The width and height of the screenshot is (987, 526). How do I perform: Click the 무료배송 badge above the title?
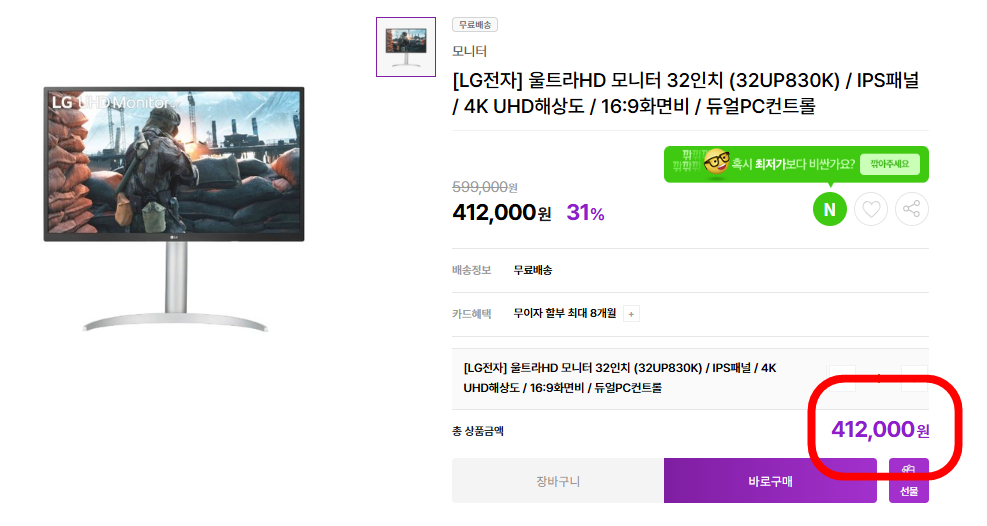pyautogui.click(x=475, y=25)
